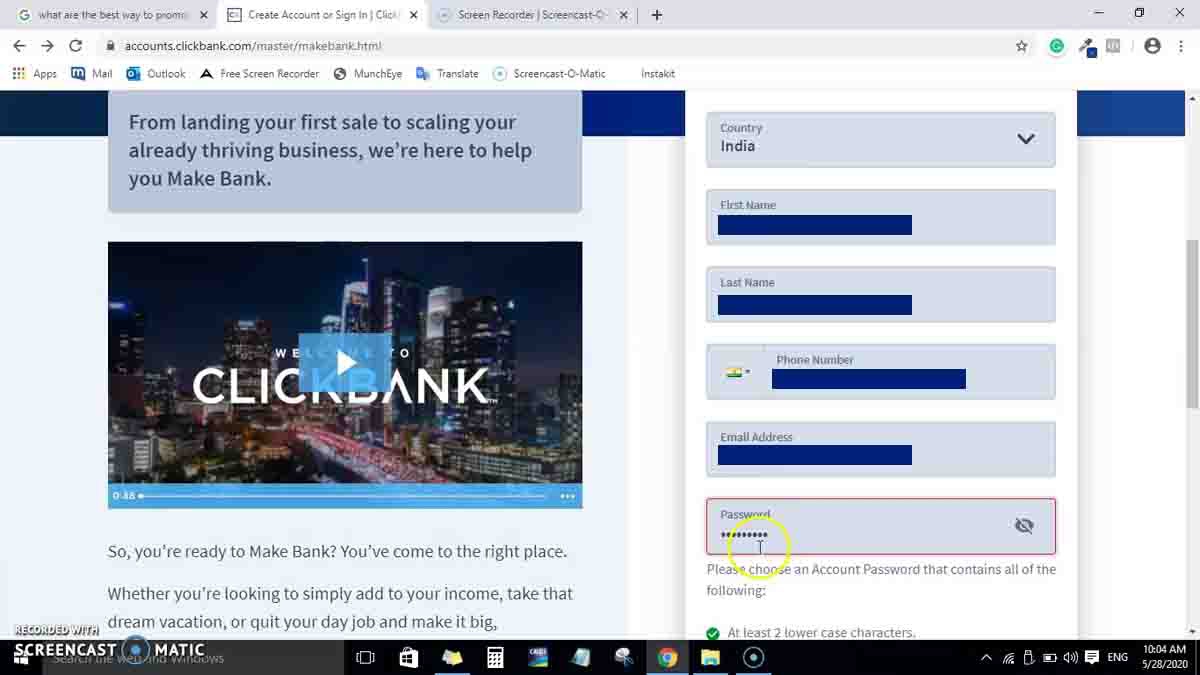Select the Create Account or Sign In tab
Viewport: 1200px width, 675px height.
(x=322, y=15)
